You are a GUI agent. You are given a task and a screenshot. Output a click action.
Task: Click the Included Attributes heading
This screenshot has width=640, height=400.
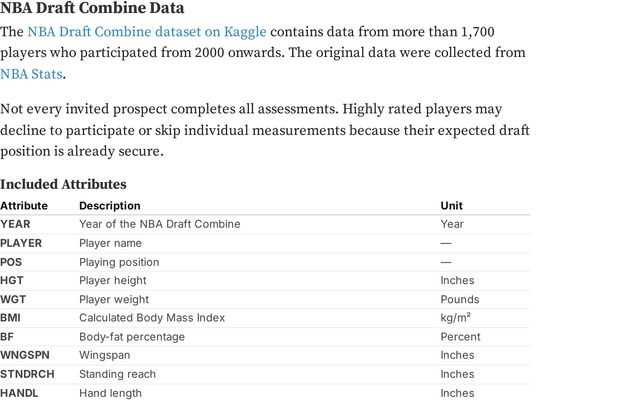point(63,184)
